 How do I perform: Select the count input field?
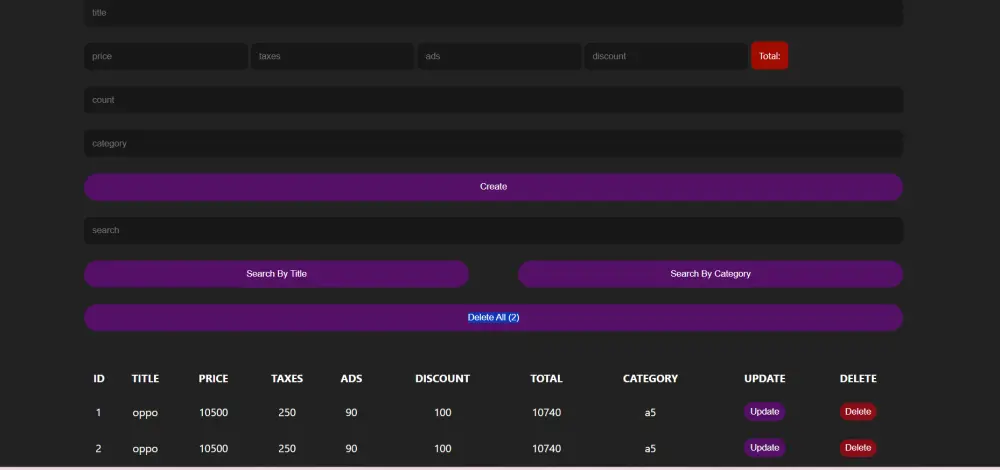click(x=493, y=100)
